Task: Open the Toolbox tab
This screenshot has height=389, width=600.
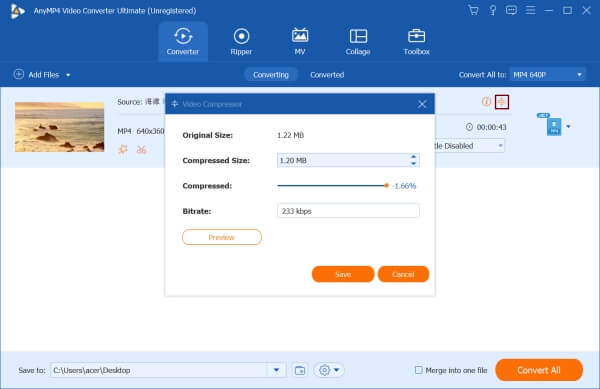Action: [x=416, y=41]
